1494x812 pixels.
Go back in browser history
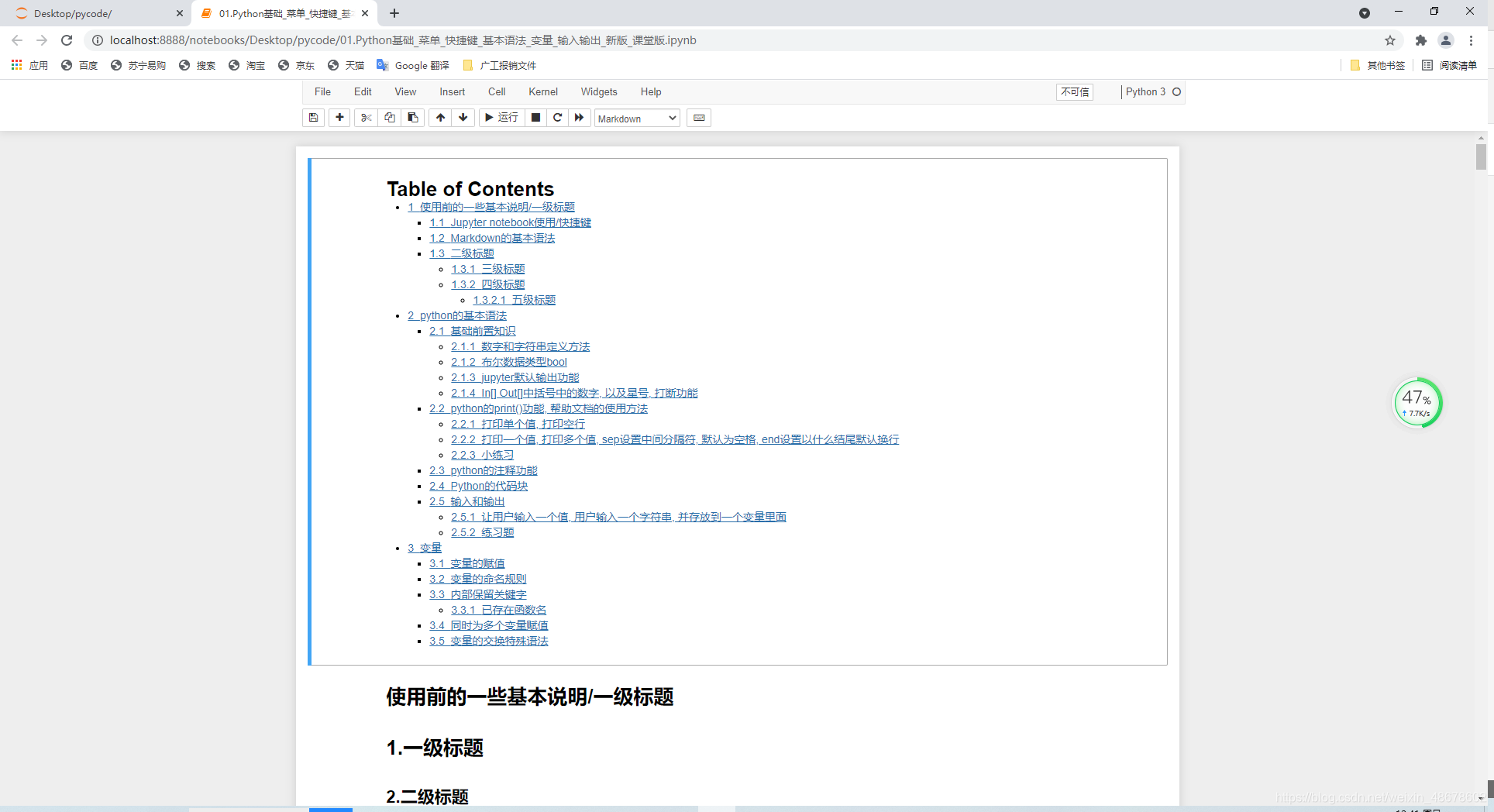pos(17,40)
